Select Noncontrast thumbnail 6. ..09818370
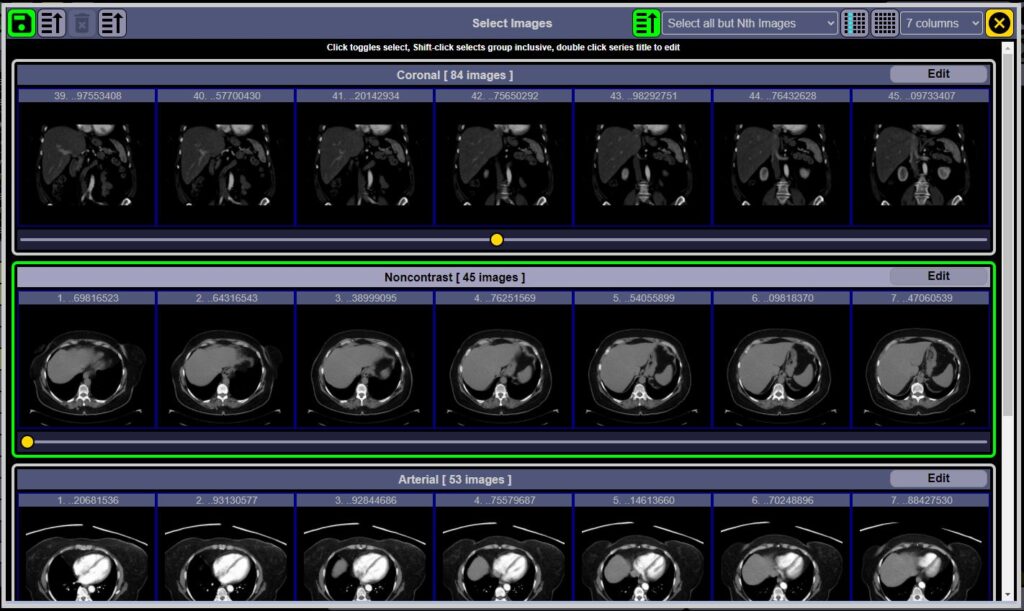This screenshot has height=611, width=1024. pyautogui.click(x=782, y=360)
